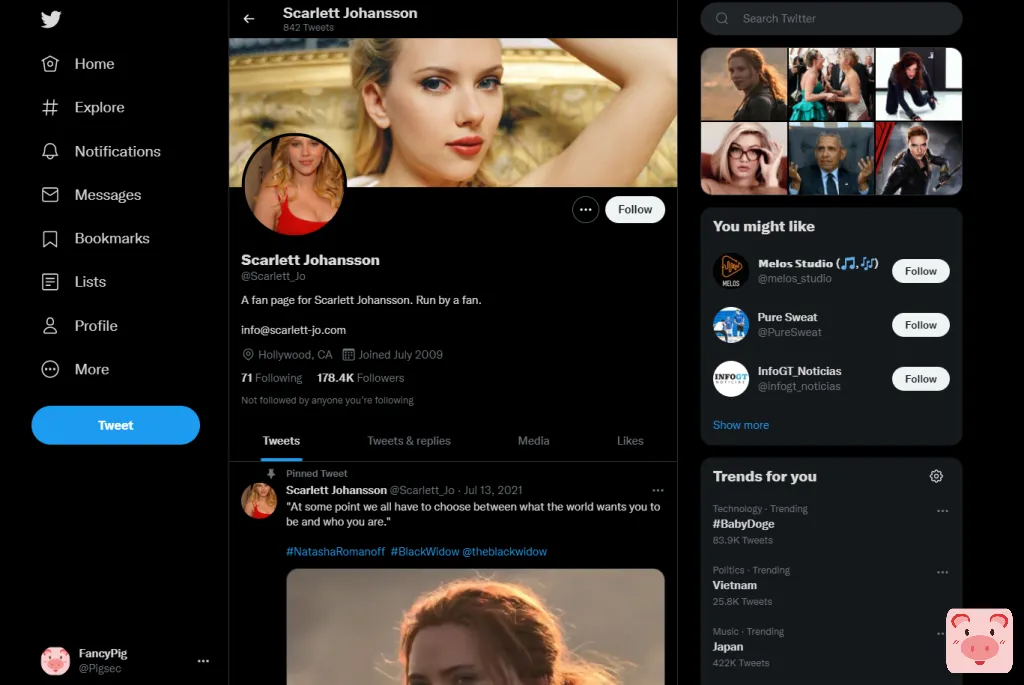
Task: Open the More menu in sidebar
Action: [x=75, y=370]
